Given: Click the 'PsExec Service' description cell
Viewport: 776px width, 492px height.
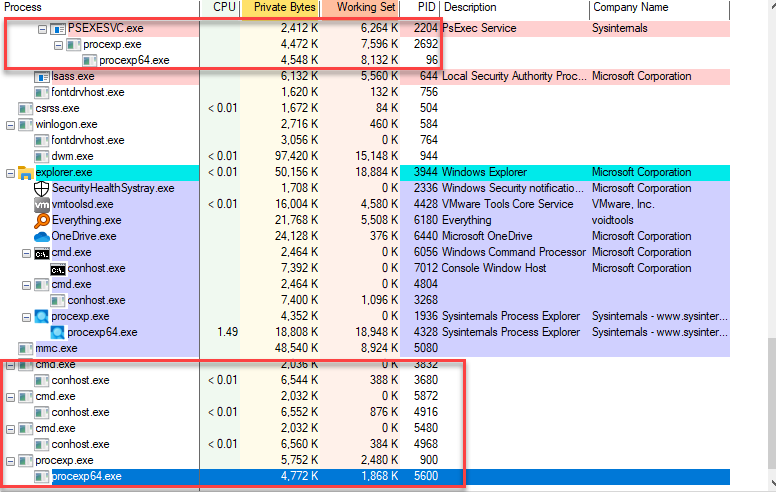Looking at the screenshot, I should pos(479,29).
